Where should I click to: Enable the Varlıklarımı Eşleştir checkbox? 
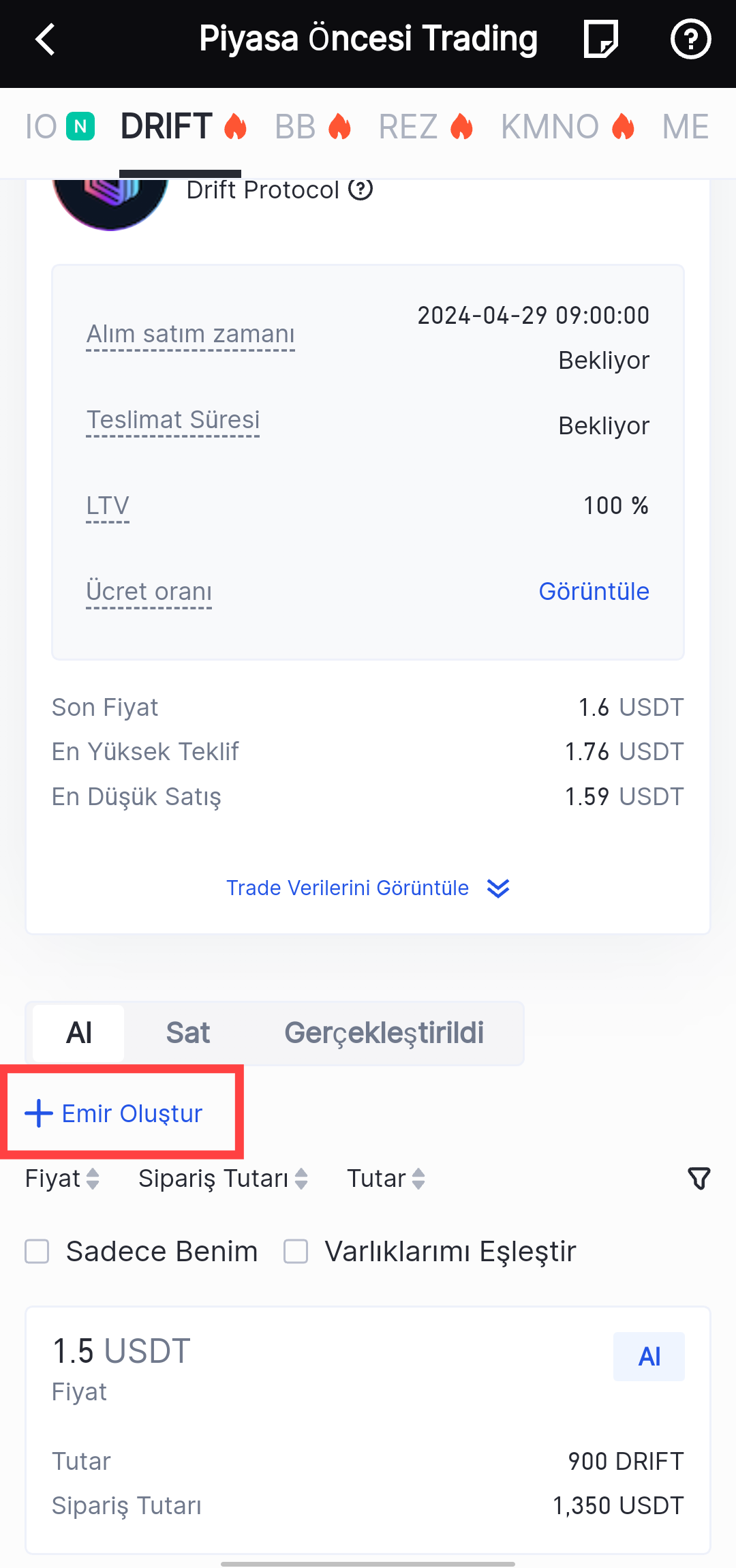coord(296,1252)
